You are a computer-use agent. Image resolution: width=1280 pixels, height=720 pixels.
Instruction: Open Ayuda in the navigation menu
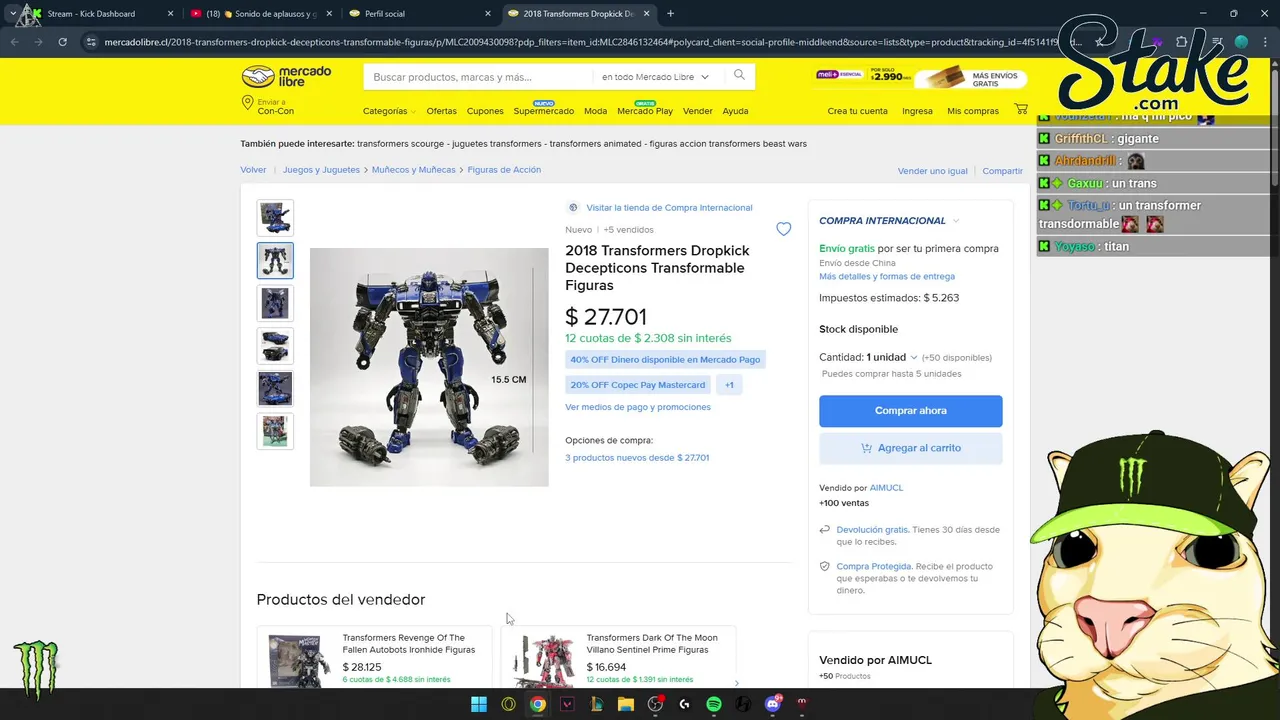click(x=735, y=111)
